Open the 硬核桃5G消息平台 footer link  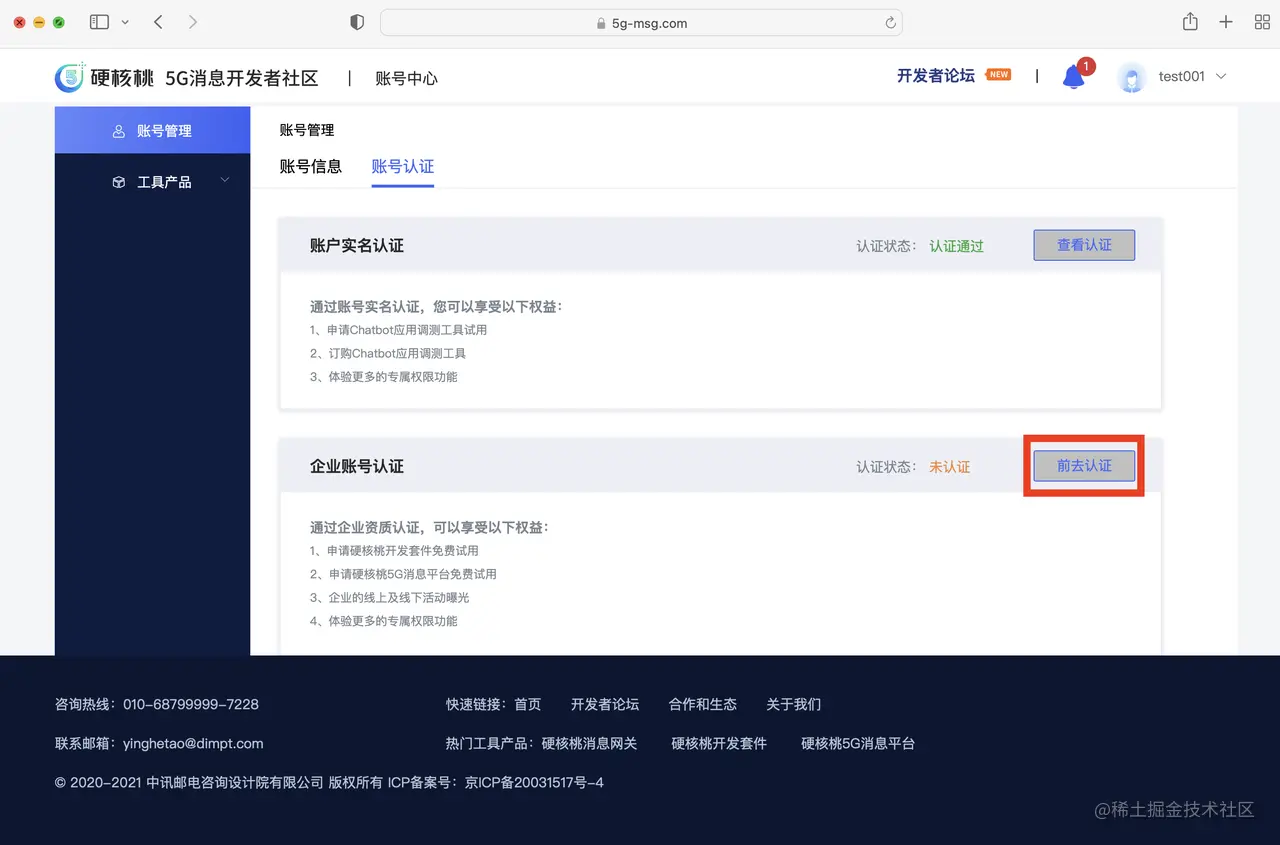click(858, 743)
